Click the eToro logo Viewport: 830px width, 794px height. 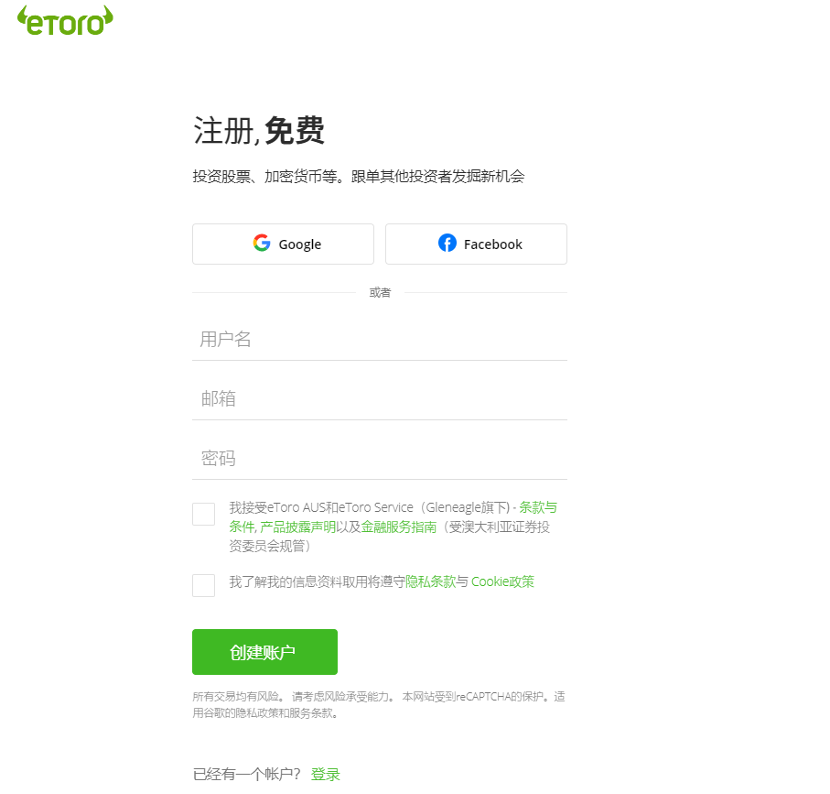[x=65, y=21]
